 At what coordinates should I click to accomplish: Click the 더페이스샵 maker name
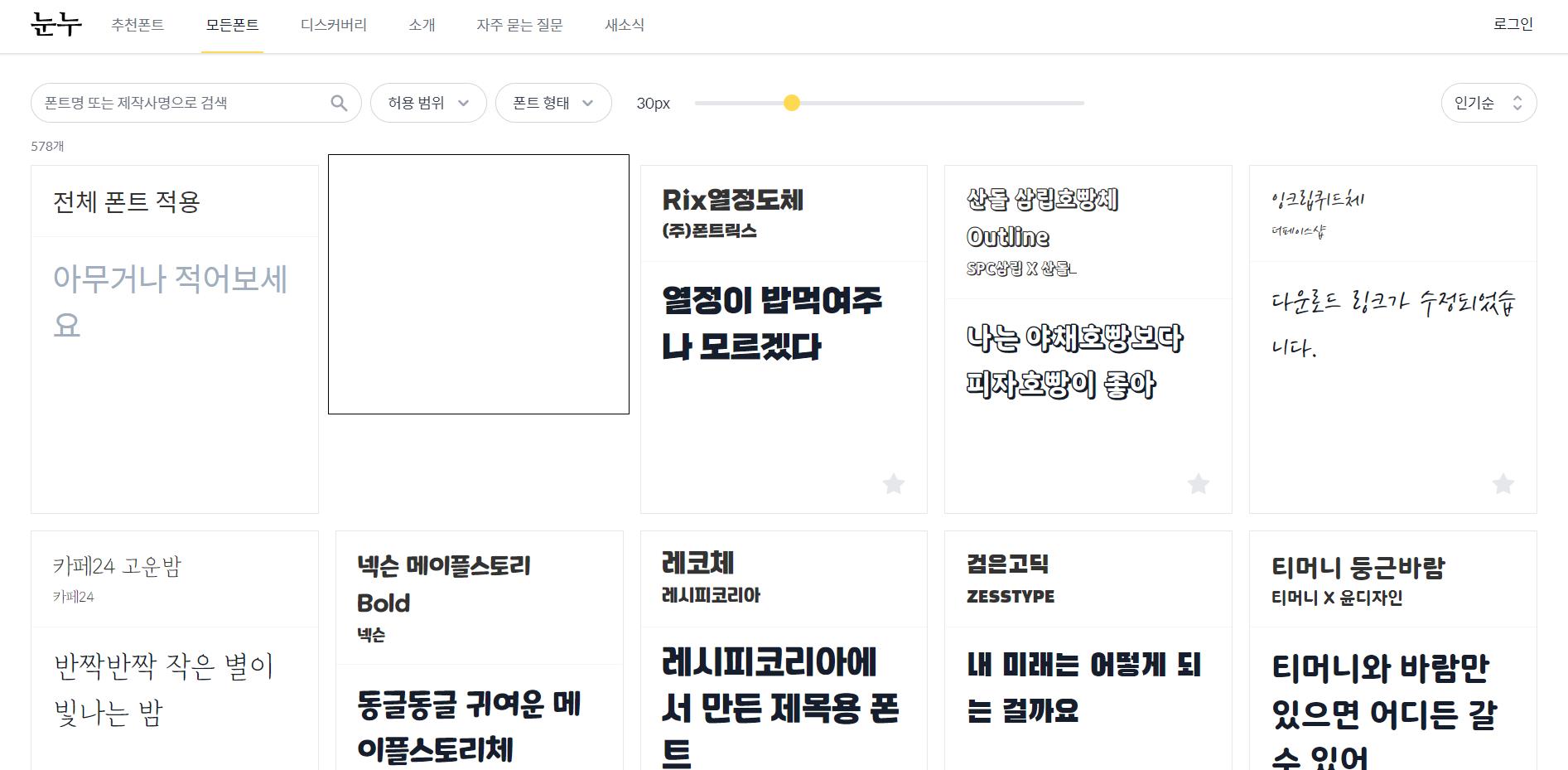(1298, 231)
